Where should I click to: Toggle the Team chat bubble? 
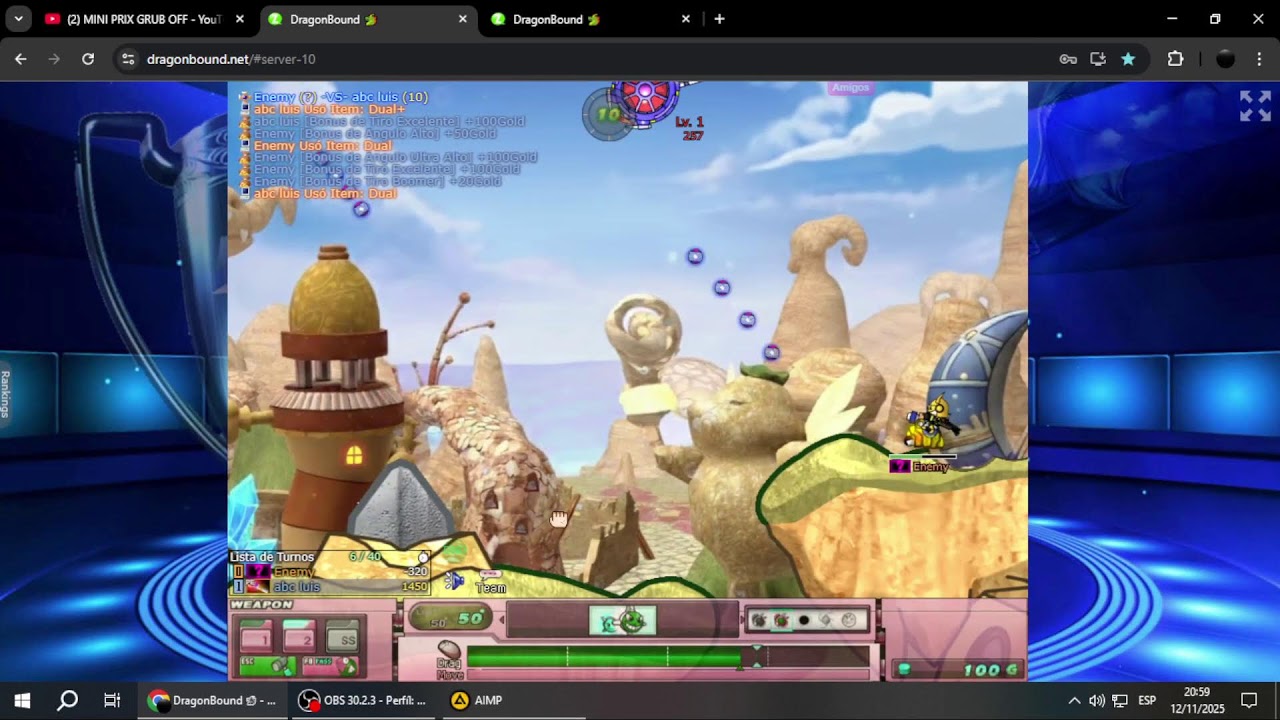(x=490, y=582)
